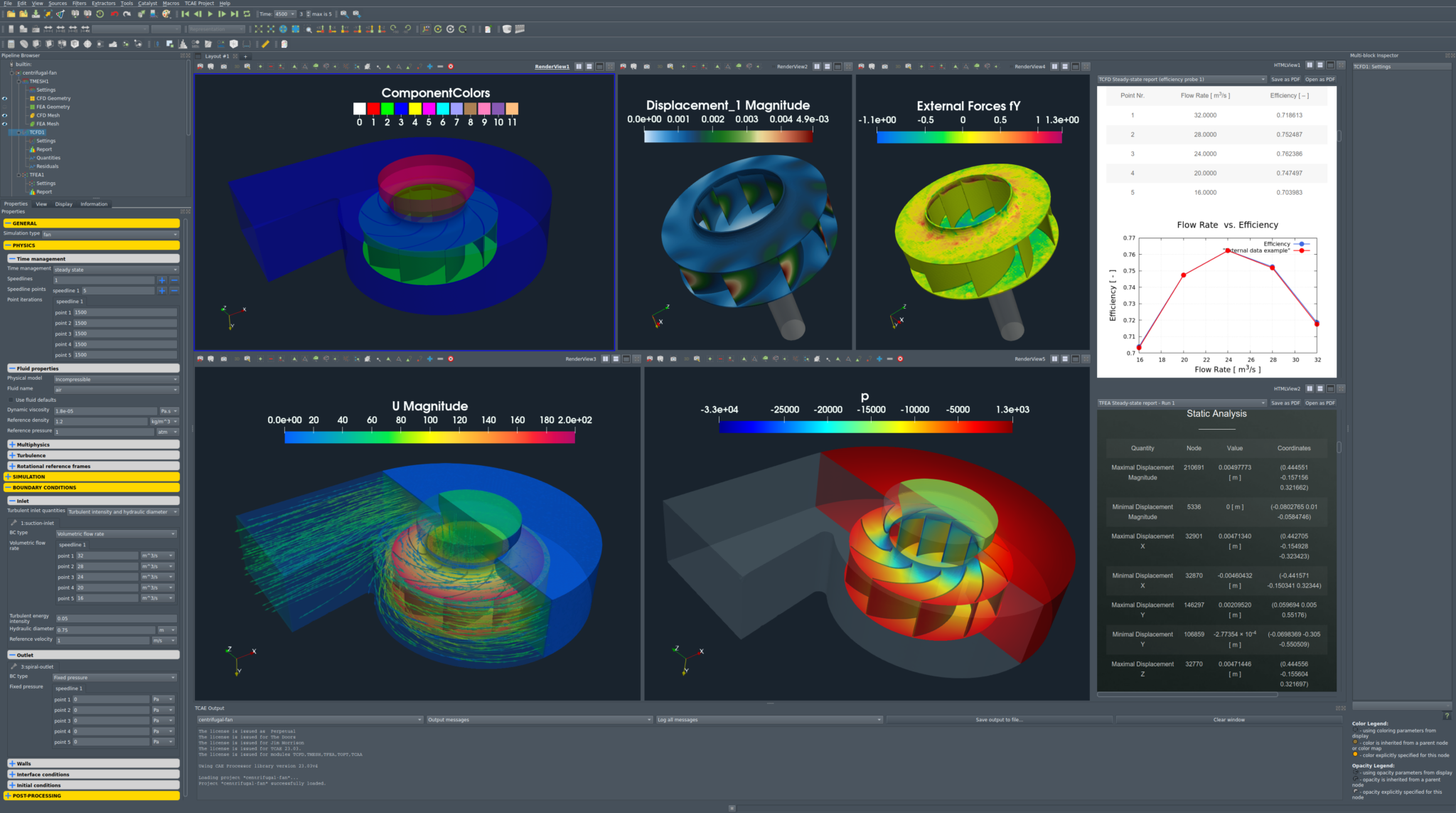Image resolution: width=1456 pixels, height=813 pixels.
Task: Enable the Use fluid defaults checkbox
Action: coord(13,400)
